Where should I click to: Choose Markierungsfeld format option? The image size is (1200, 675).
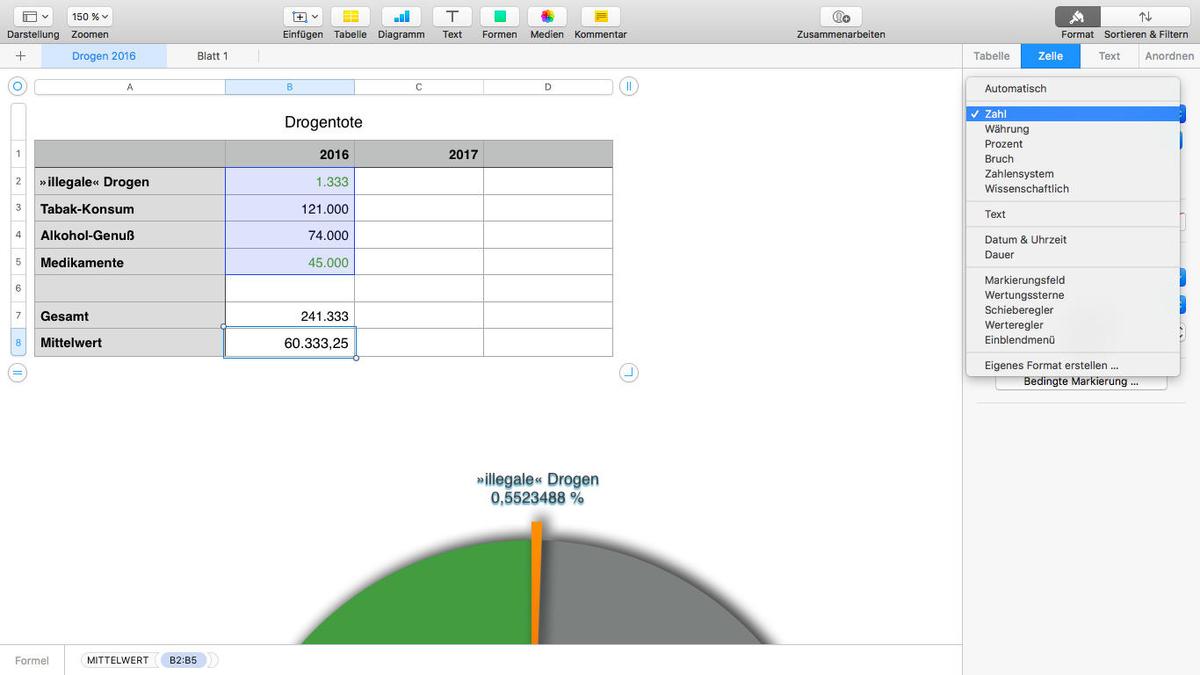1073,281
